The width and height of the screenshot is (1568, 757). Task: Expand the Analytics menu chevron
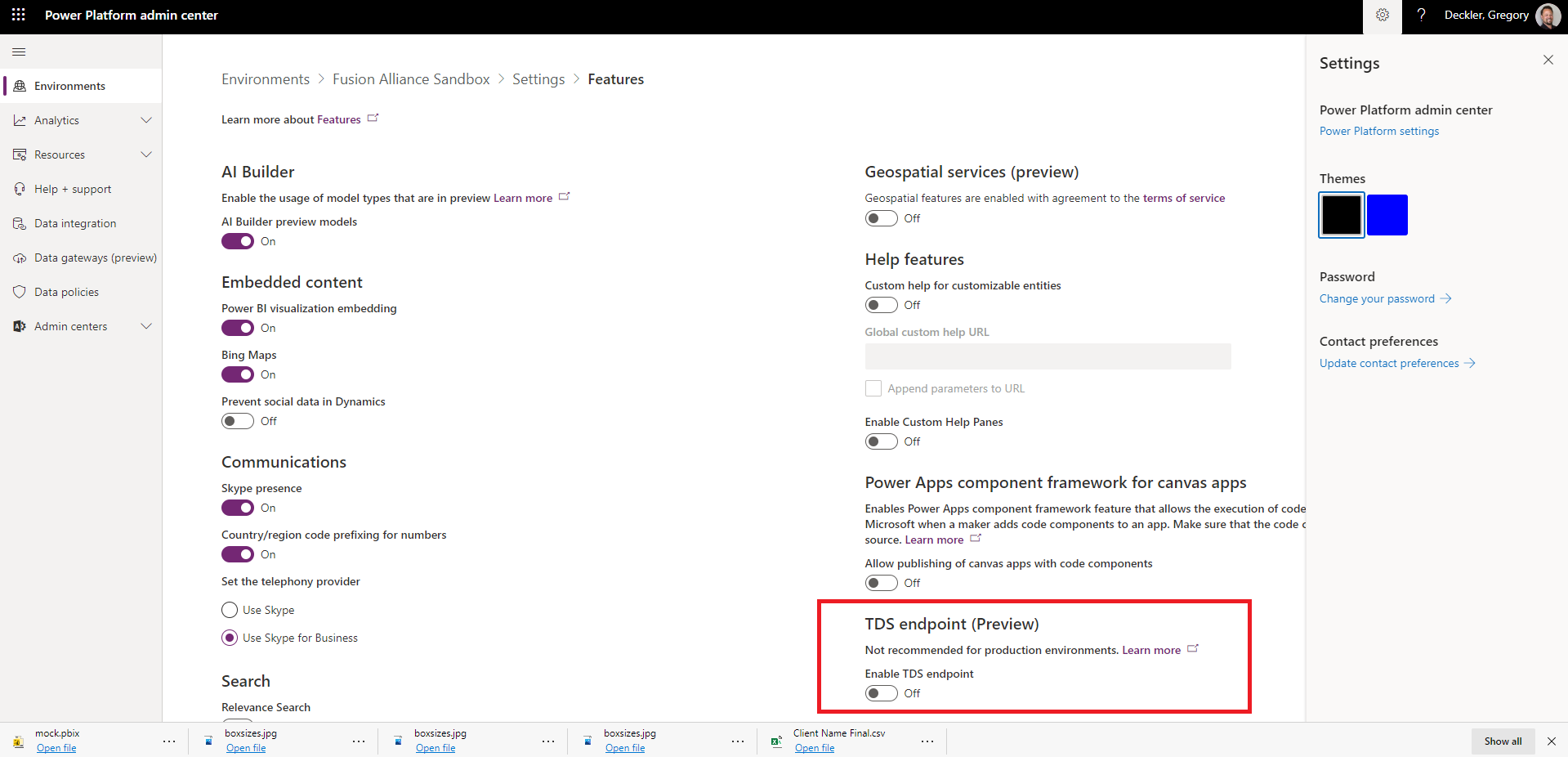tap(146, 120)
